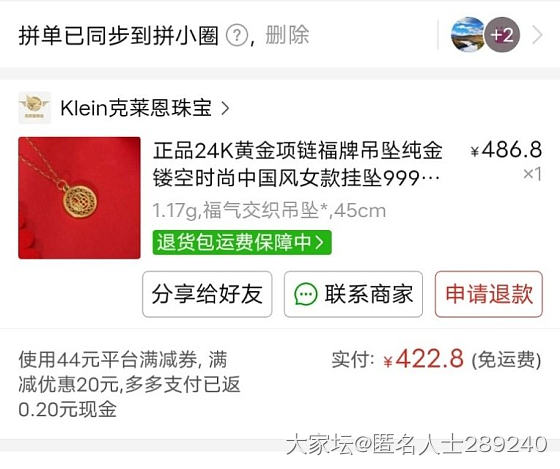
Task: Click the question mark help icon
Action: point(237,36)
